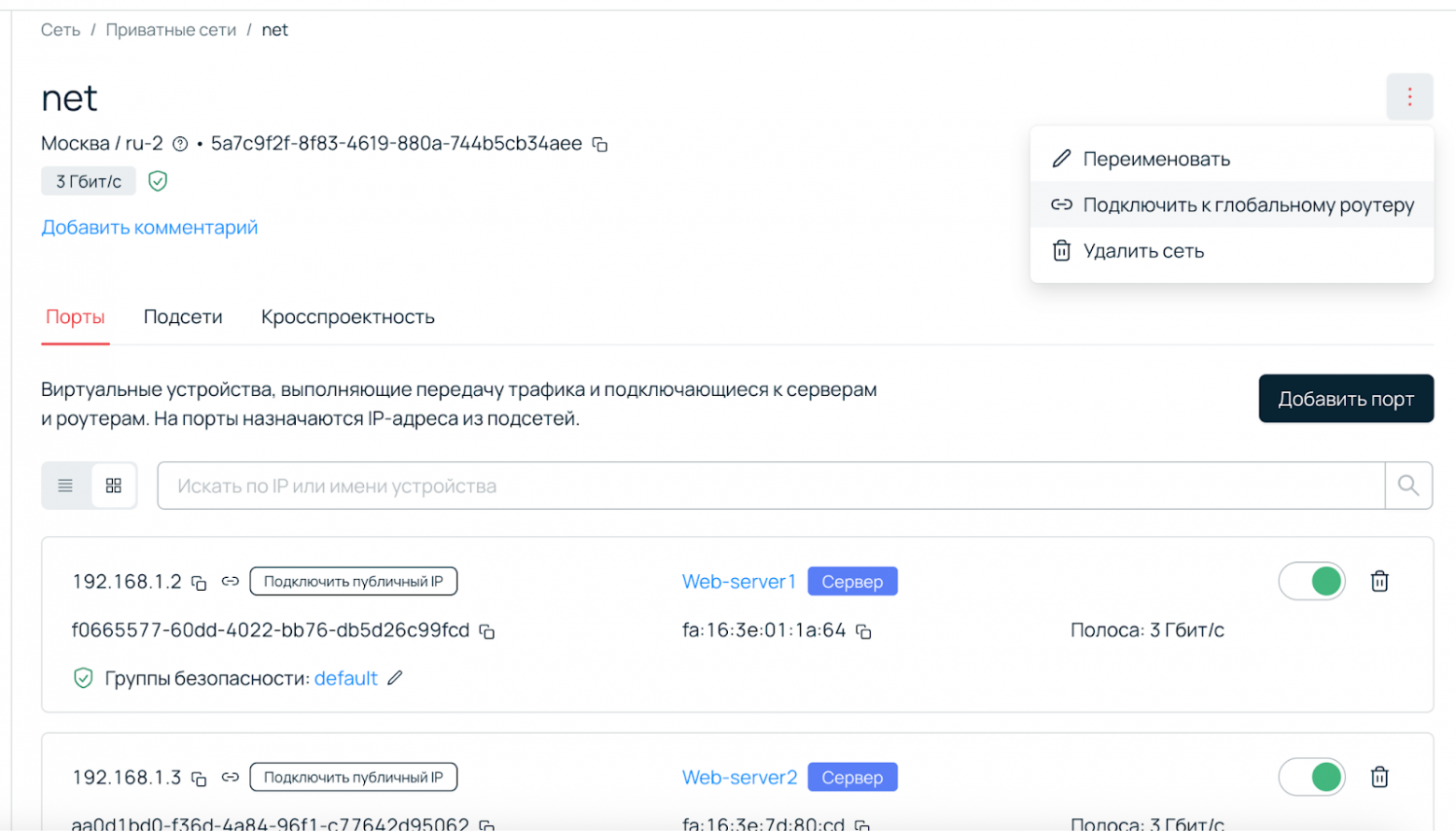
Task: Switch to grid view layout
Action: pos(113,485)
